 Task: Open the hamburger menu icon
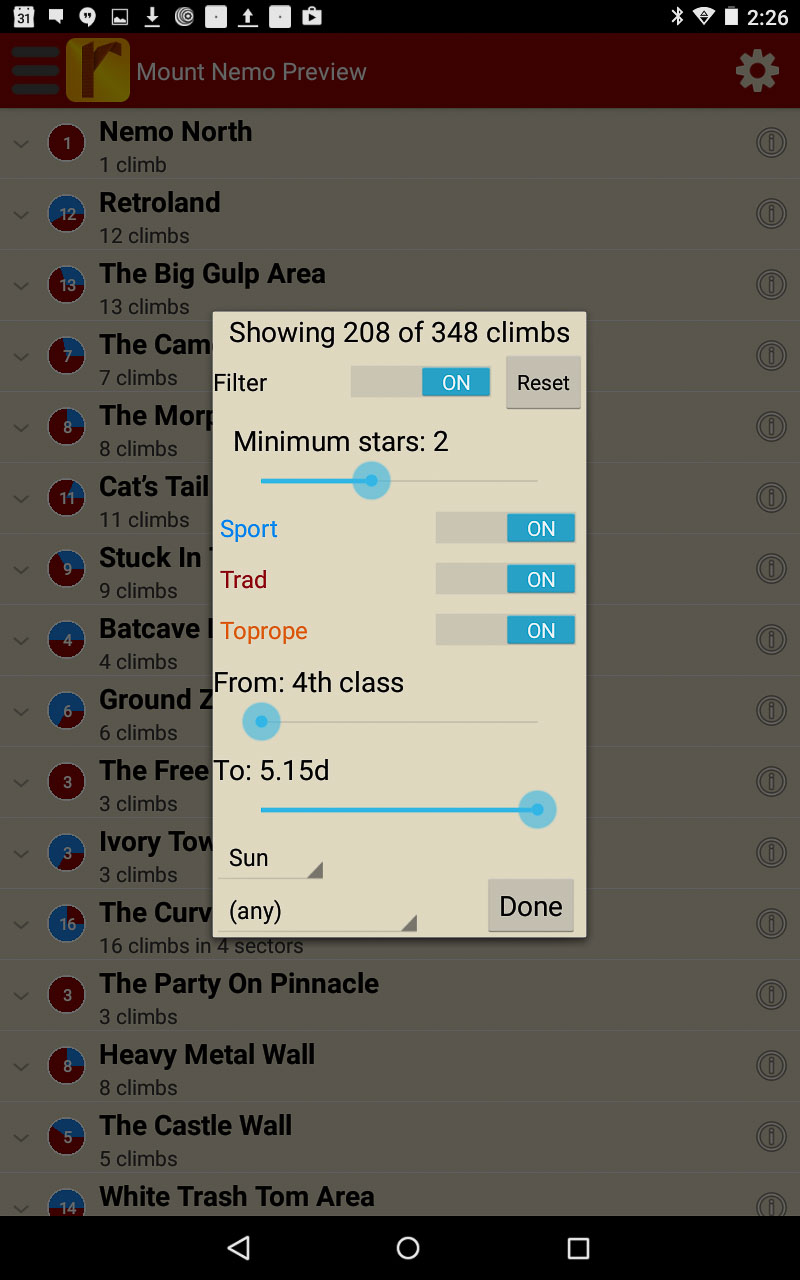pos(36,71)
